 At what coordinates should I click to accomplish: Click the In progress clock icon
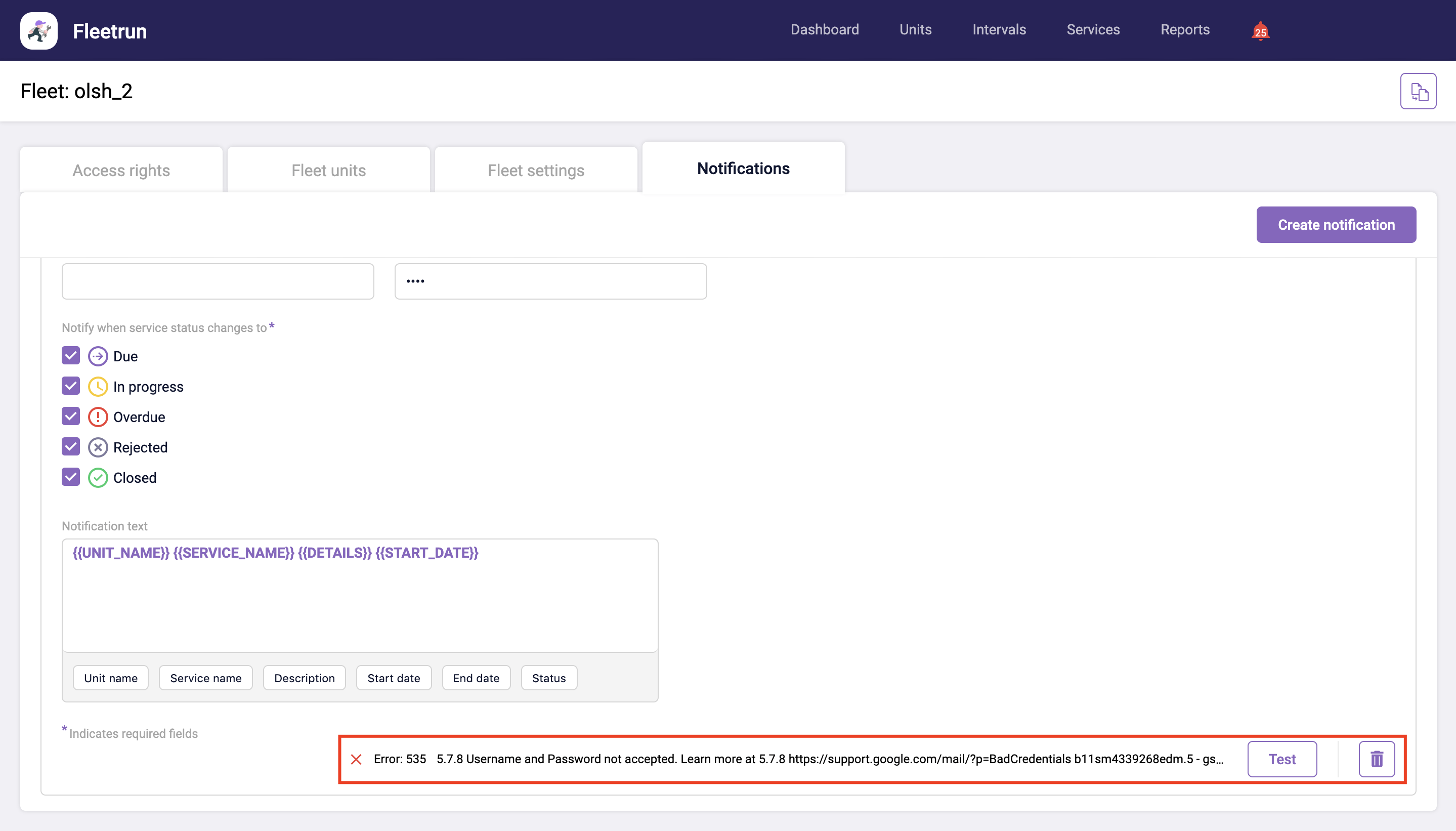97,386
